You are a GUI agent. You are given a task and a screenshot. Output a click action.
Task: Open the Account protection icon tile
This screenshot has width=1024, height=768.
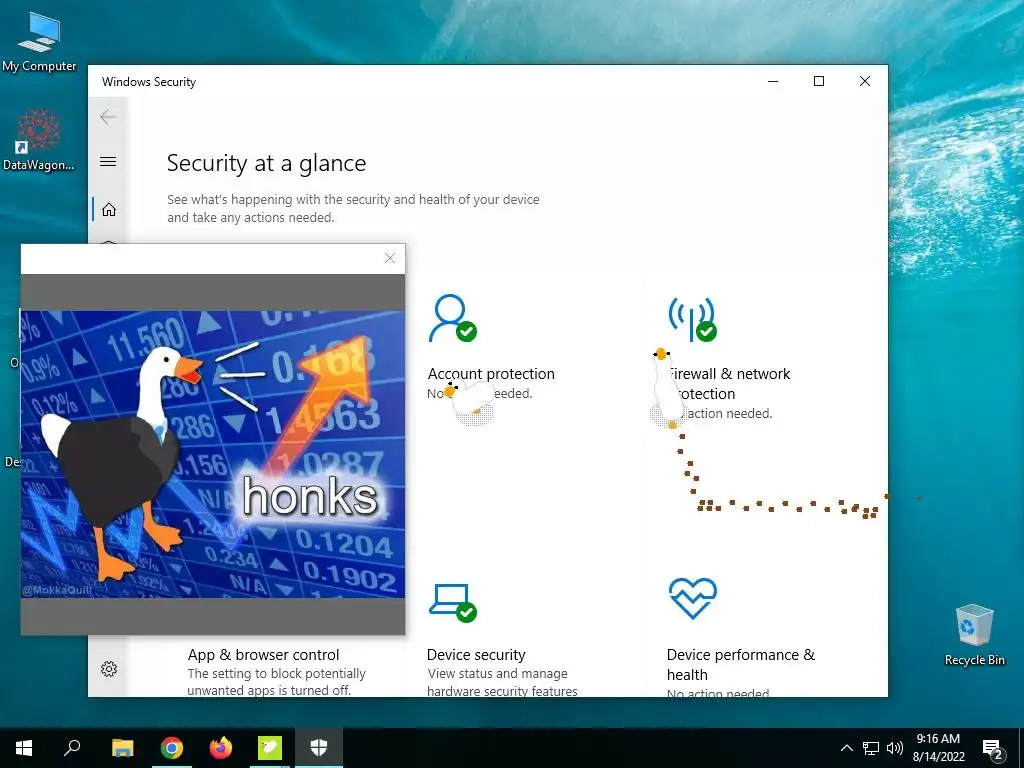452,319
